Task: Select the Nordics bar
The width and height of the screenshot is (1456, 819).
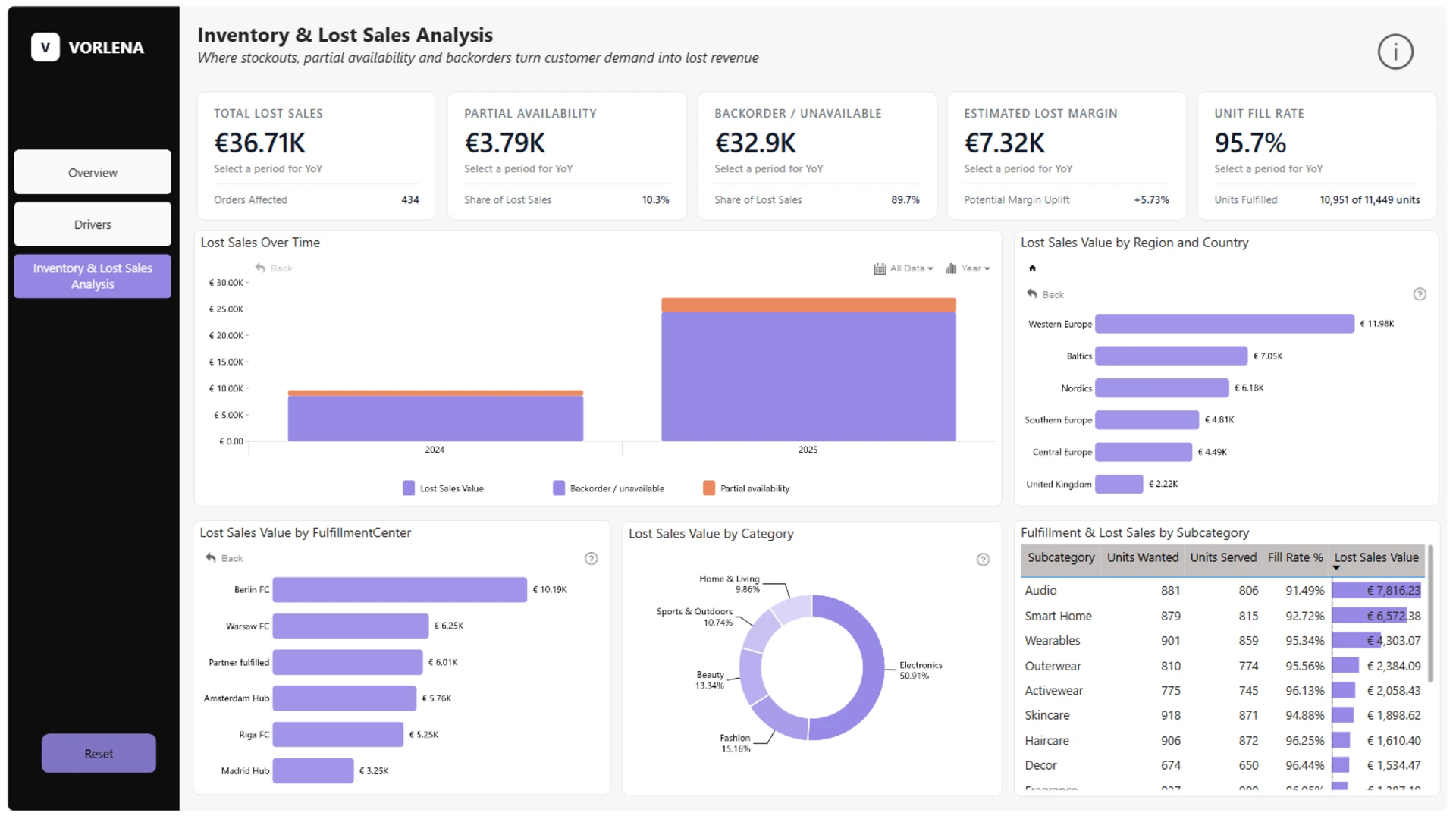Action: (x=1162, y=388)
